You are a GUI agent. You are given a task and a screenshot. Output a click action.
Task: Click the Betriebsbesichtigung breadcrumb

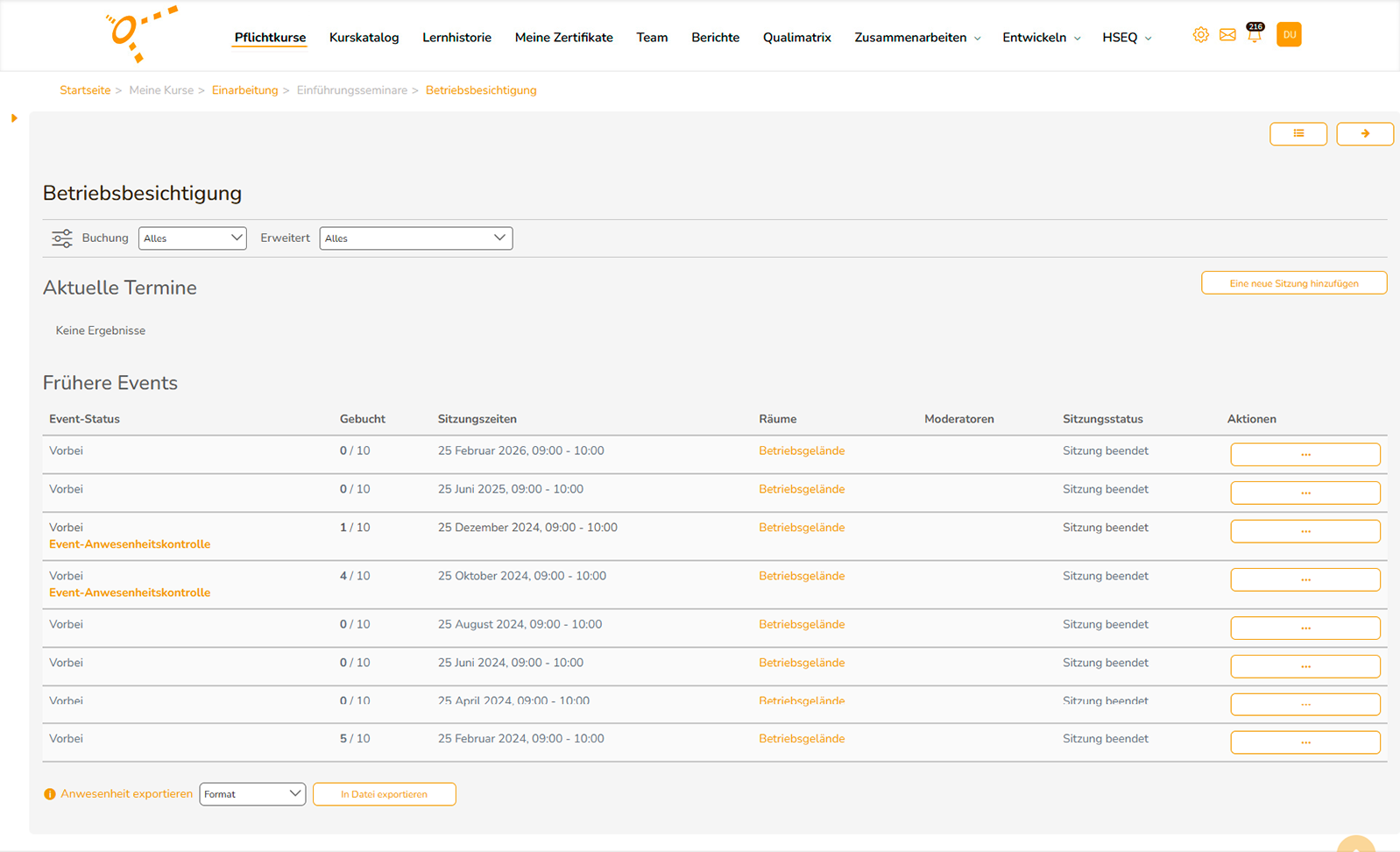pos(481,90)
